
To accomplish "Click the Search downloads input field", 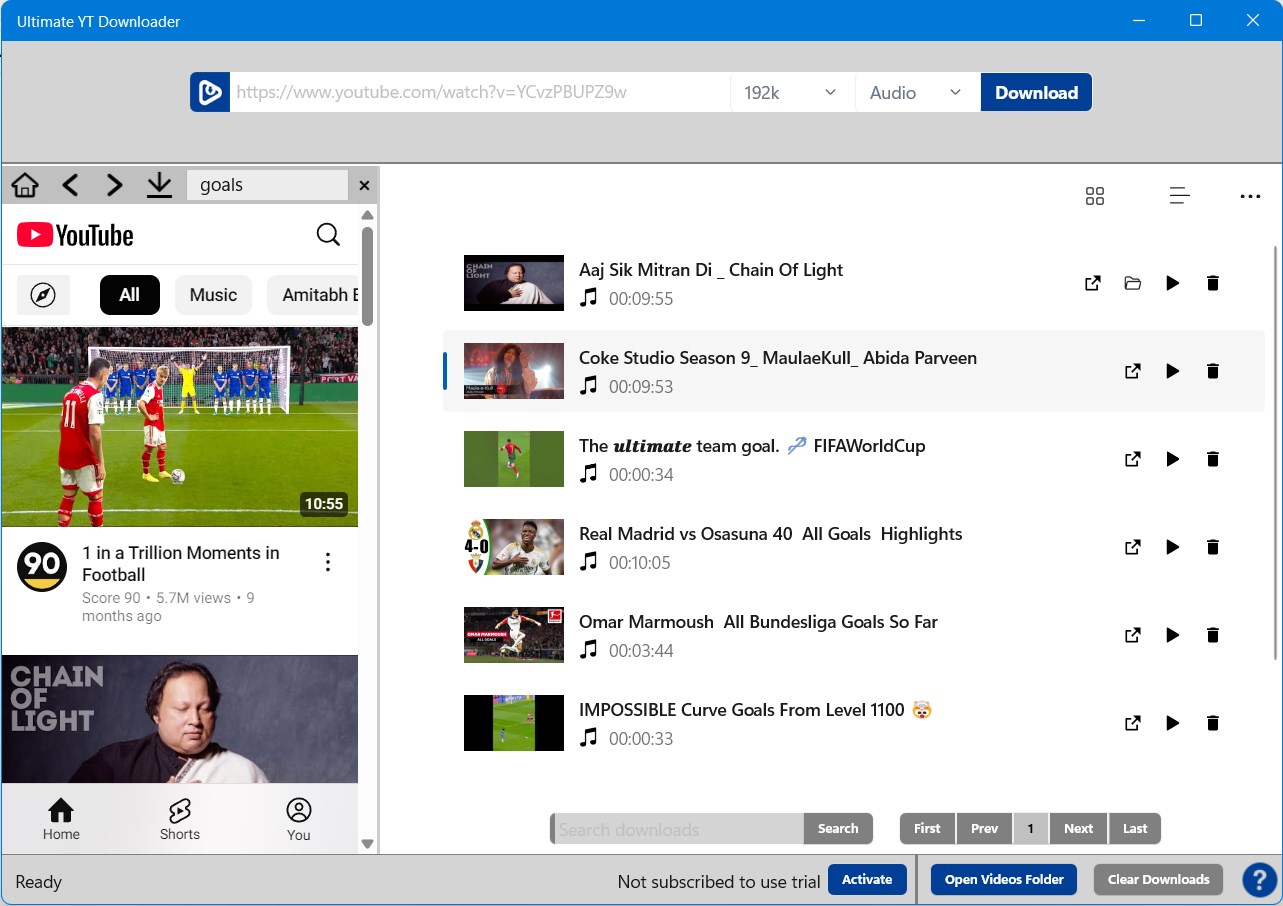I will [x=678, y=829].
